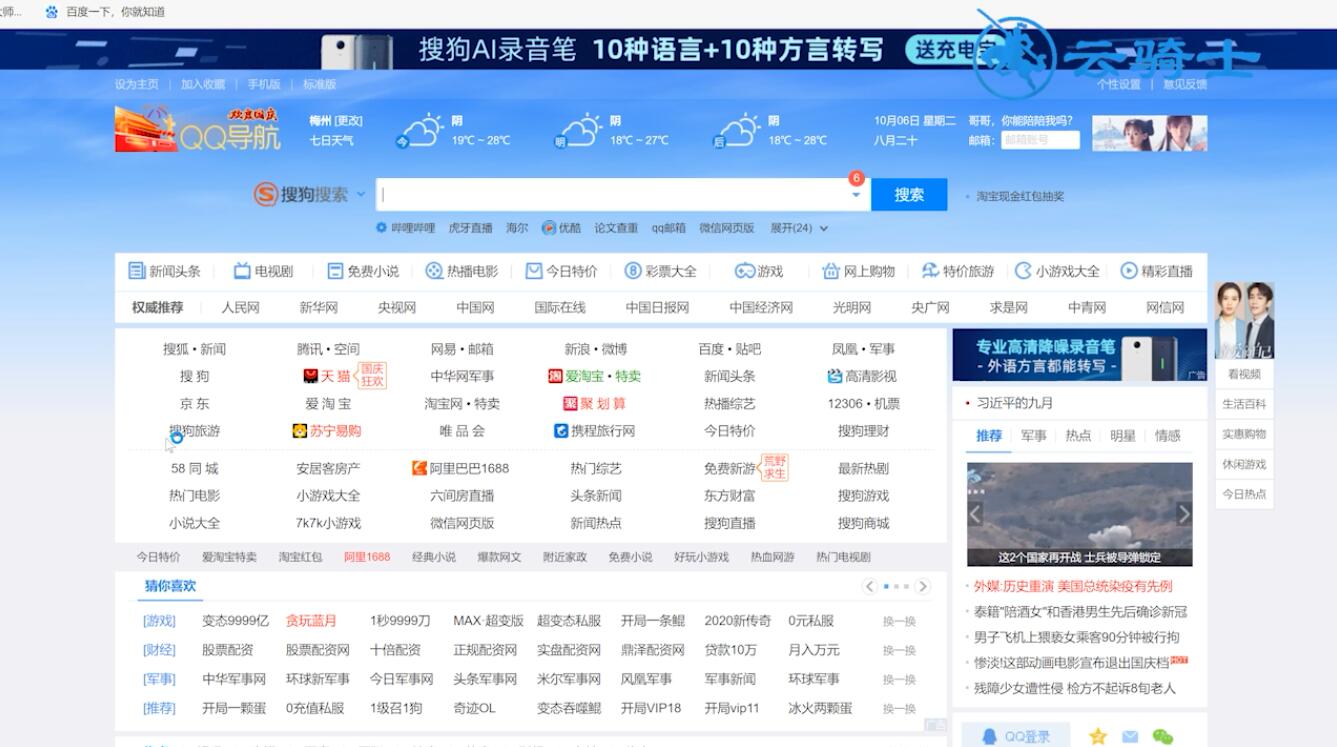The image size is (1337, 747).
Task: Click the Baidu paw browser tab icon
Action: pos(52,12)
